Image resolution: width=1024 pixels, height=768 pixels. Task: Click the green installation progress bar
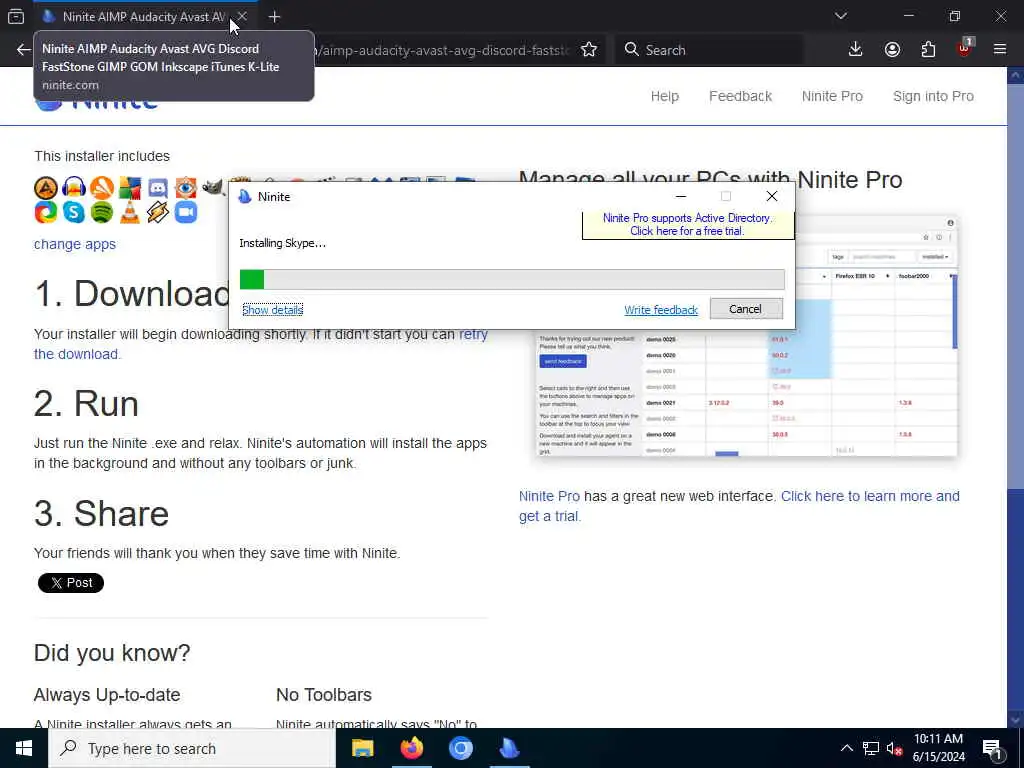tap(512, 280)
